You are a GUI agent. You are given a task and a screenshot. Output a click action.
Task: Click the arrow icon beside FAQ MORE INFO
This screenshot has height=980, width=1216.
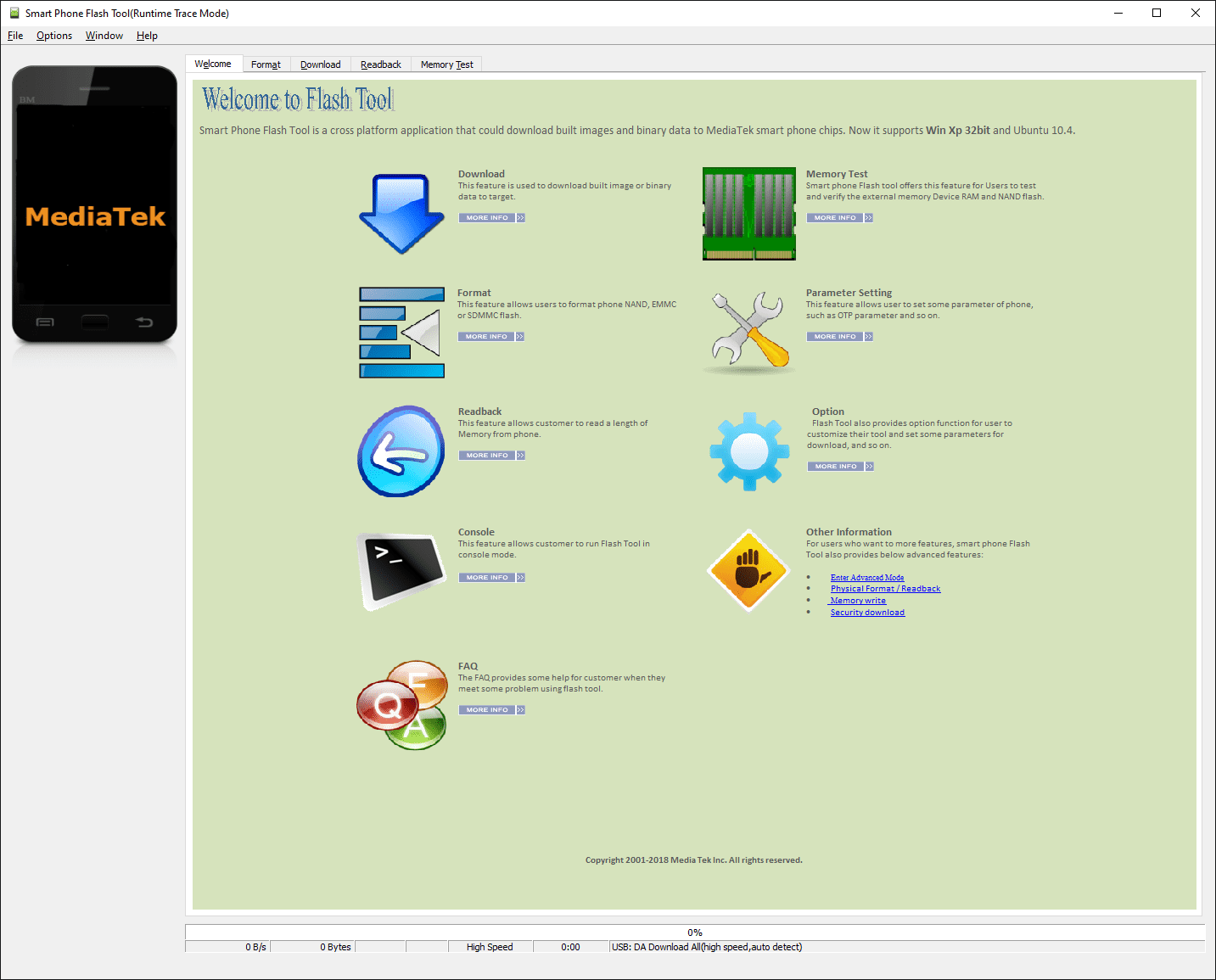pos(521,710)
